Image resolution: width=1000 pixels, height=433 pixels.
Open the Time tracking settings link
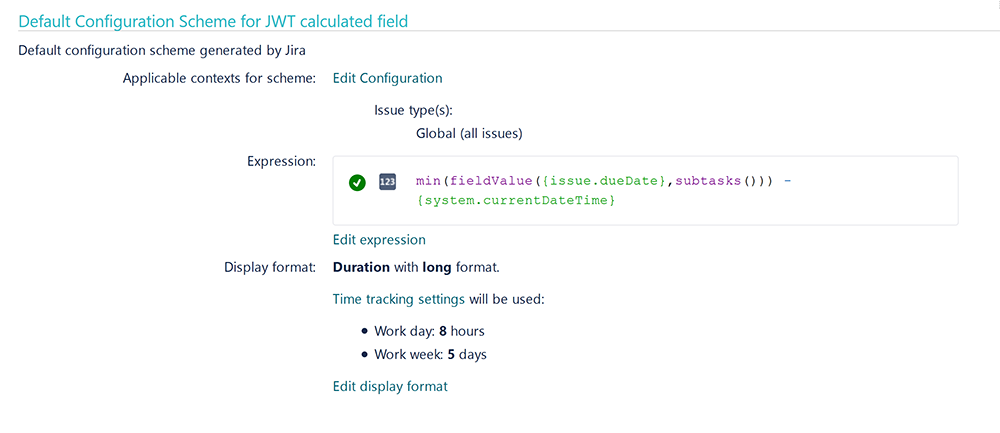399,298
